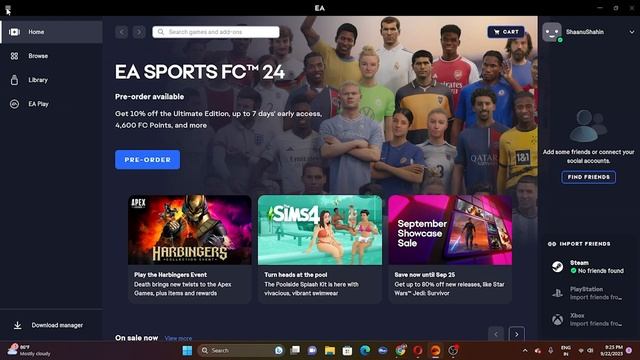Open the Cart
640x360 pixels.
[506, 32]
